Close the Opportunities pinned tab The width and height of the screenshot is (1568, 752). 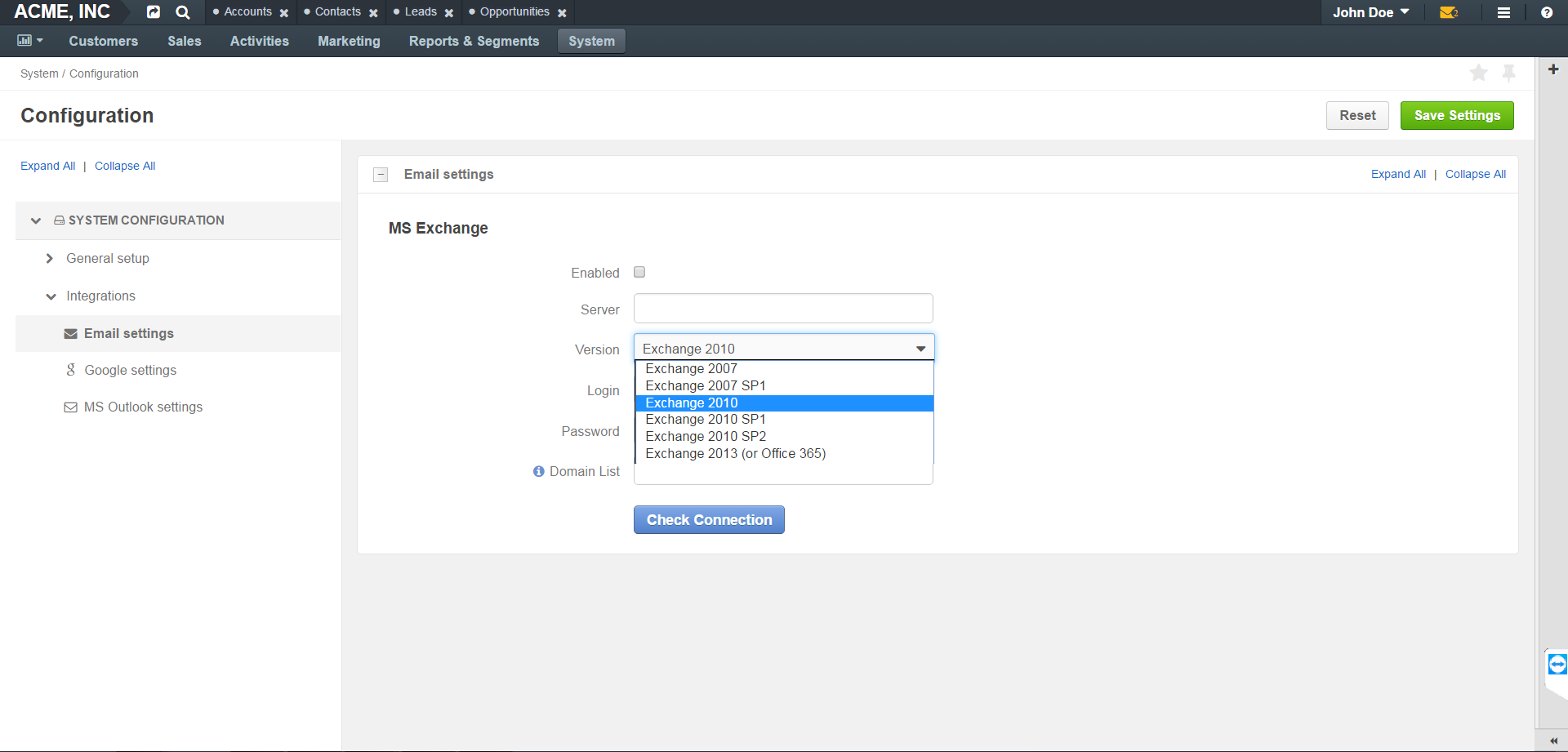coord(562,13)
